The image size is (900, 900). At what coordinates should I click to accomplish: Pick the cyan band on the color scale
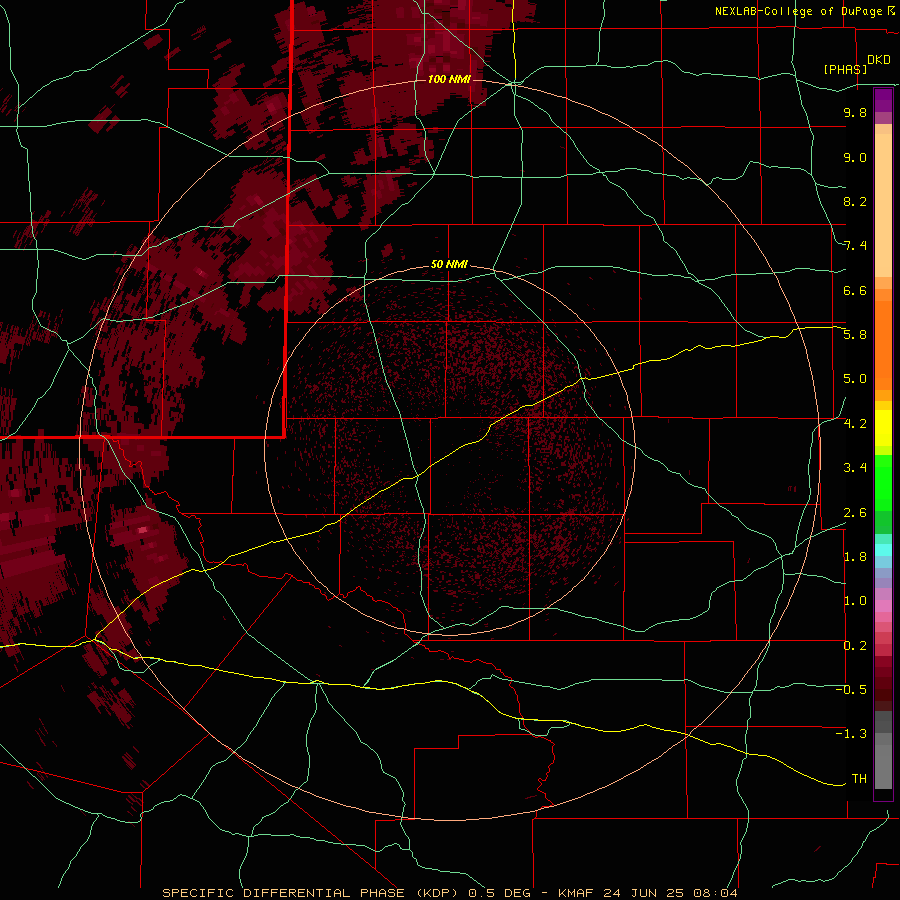click(883, 550)
